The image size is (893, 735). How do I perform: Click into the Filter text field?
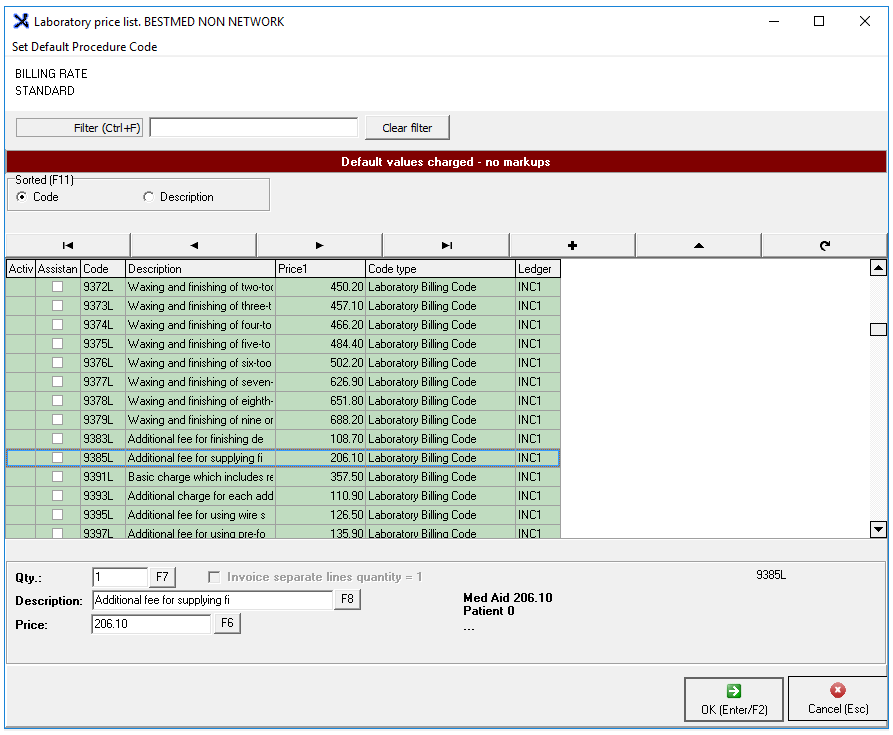point(253,128)
